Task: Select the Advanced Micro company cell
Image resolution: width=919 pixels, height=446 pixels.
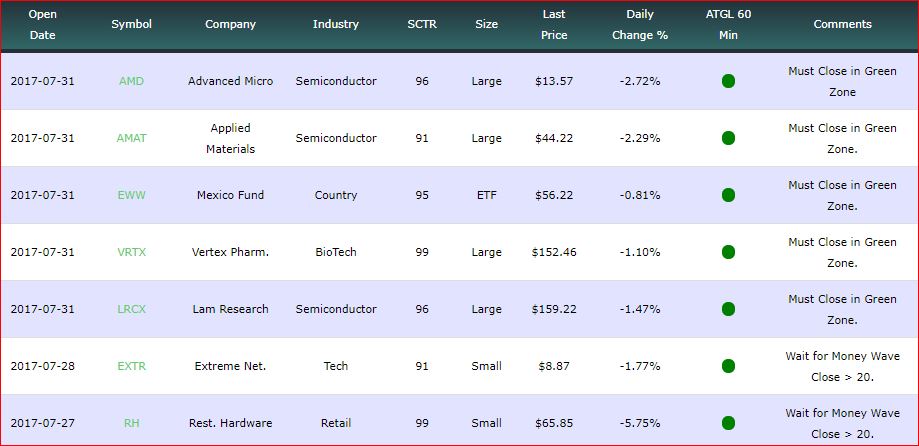Action: point(230,81)
